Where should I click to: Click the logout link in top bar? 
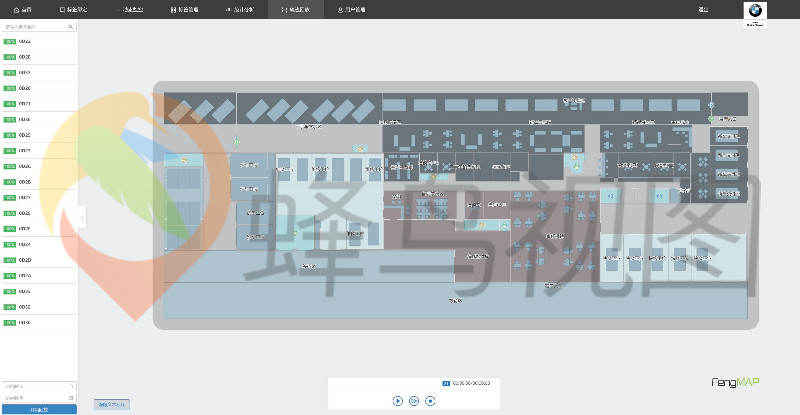tap(703, 9)
